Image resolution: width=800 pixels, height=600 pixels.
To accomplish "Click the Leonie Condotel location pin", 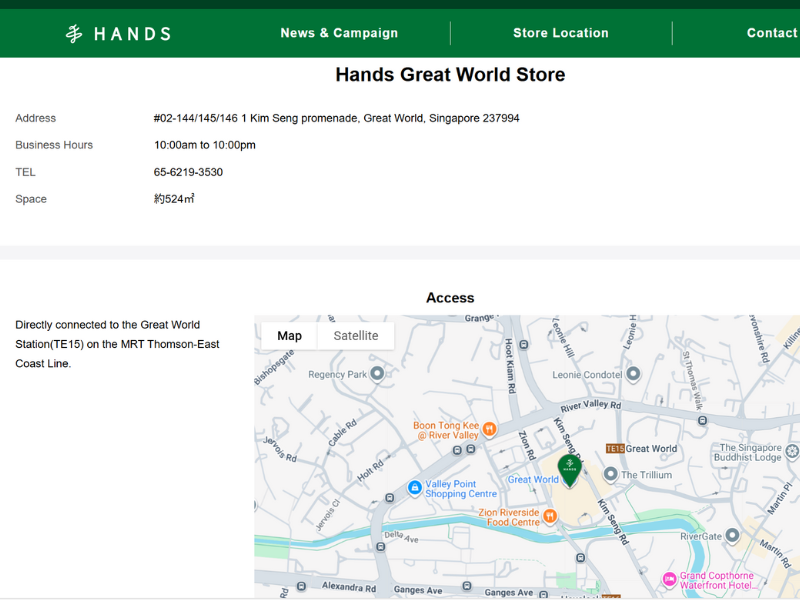I will tap(632, 374).
